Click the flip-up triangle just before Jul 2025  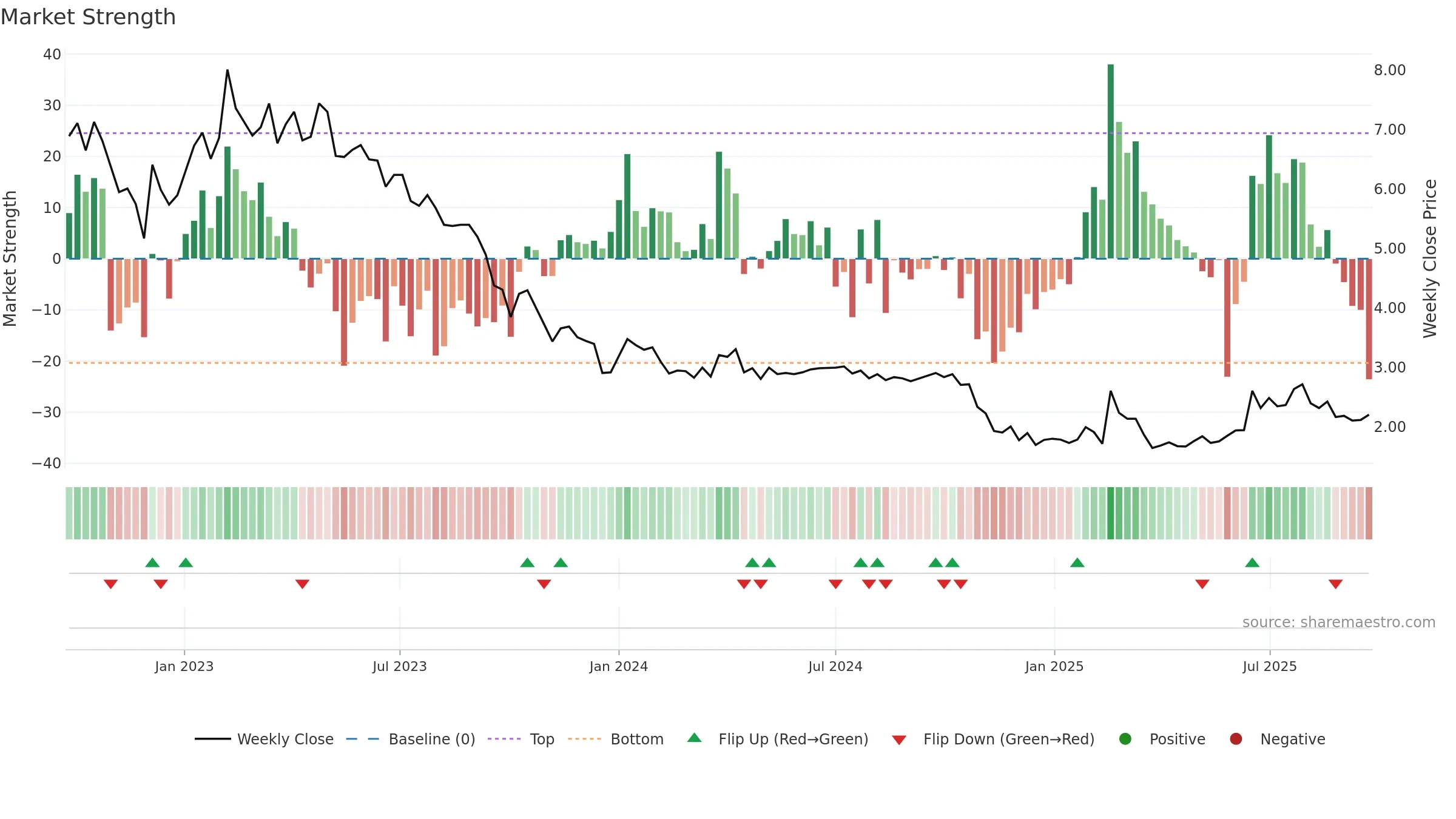[1252, 562]
